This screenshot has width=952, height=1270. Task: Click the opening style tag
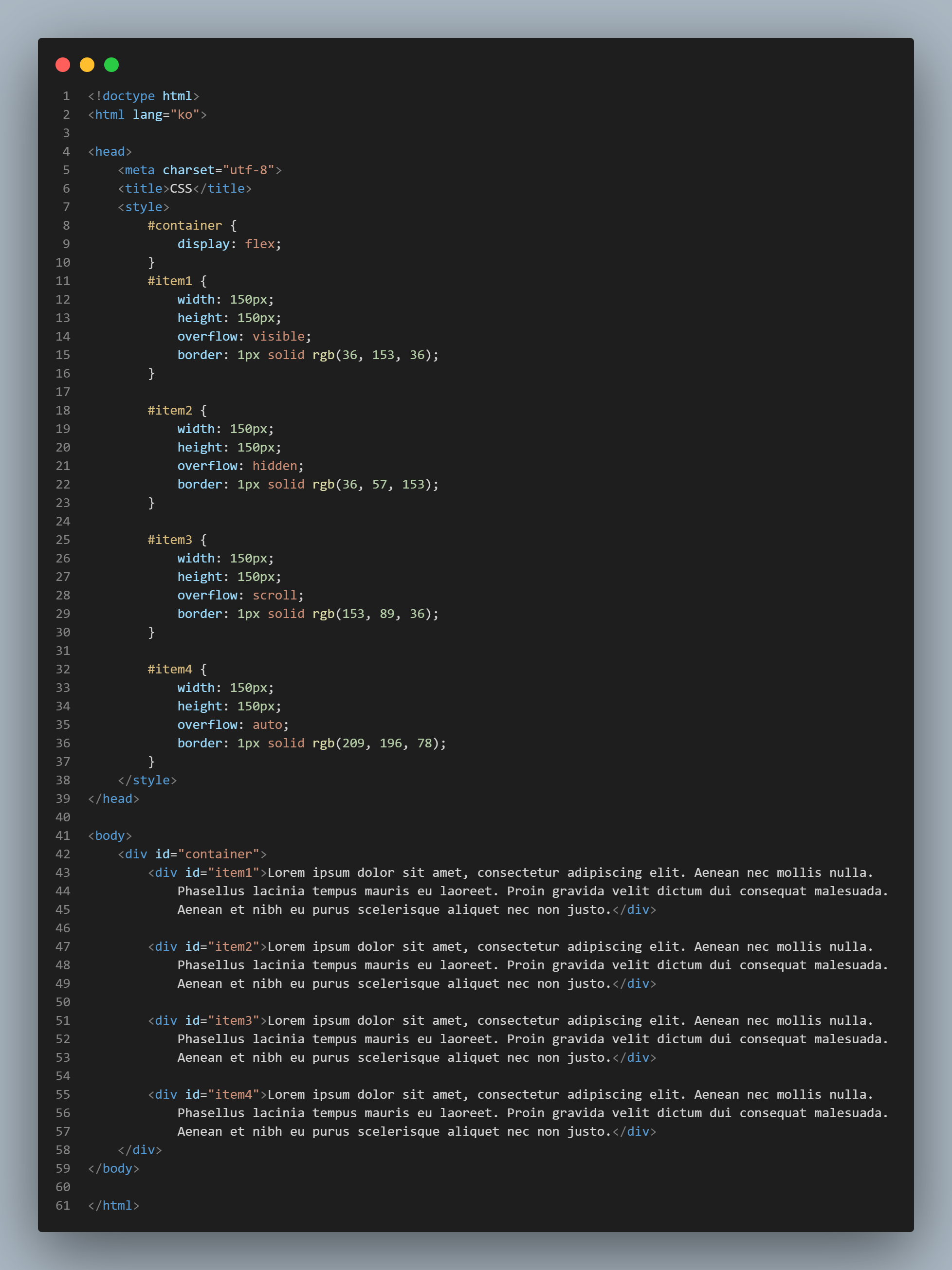tap(144, 207)
